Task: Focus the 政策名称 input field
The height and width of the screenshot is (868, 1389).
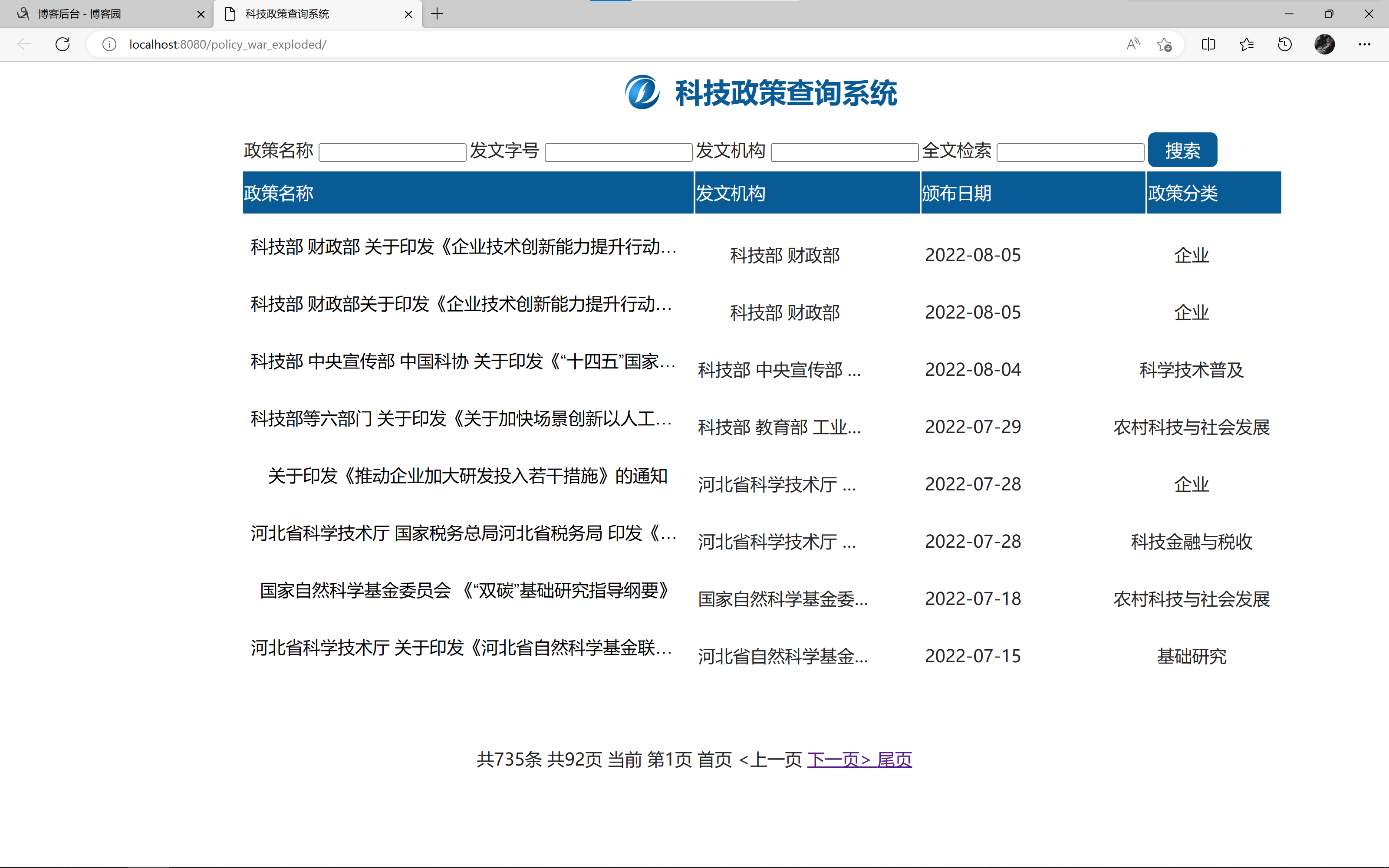Action: 392,152
